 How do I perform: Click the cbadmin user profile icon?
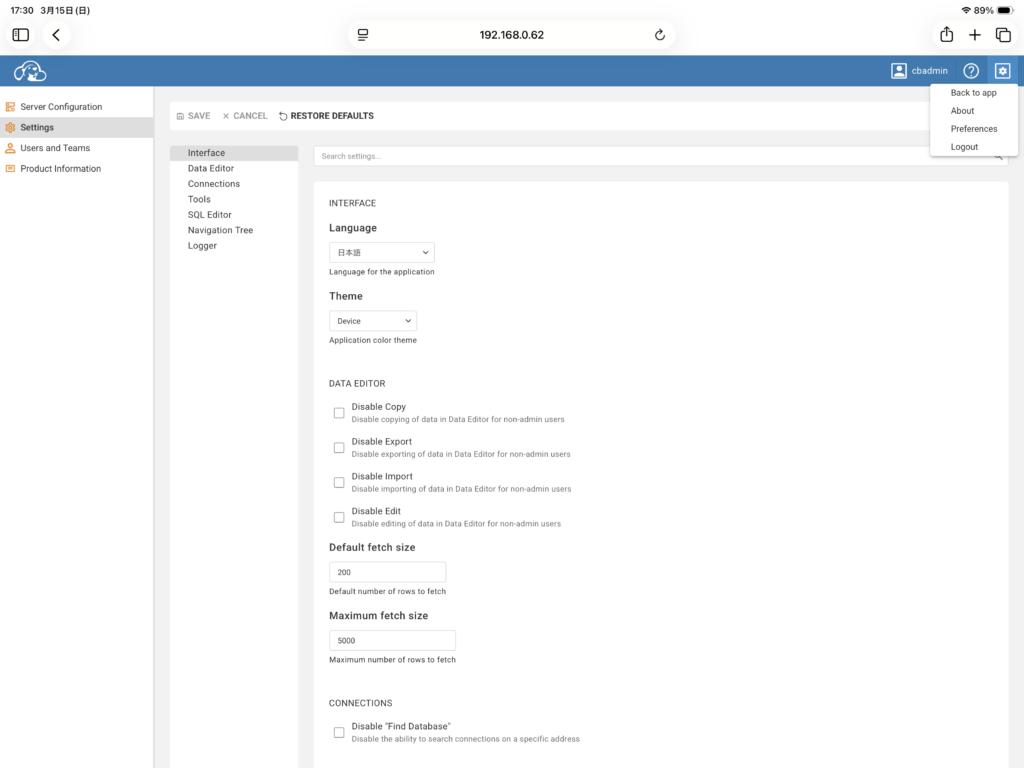pyautogui.click(x=899, y=71)
